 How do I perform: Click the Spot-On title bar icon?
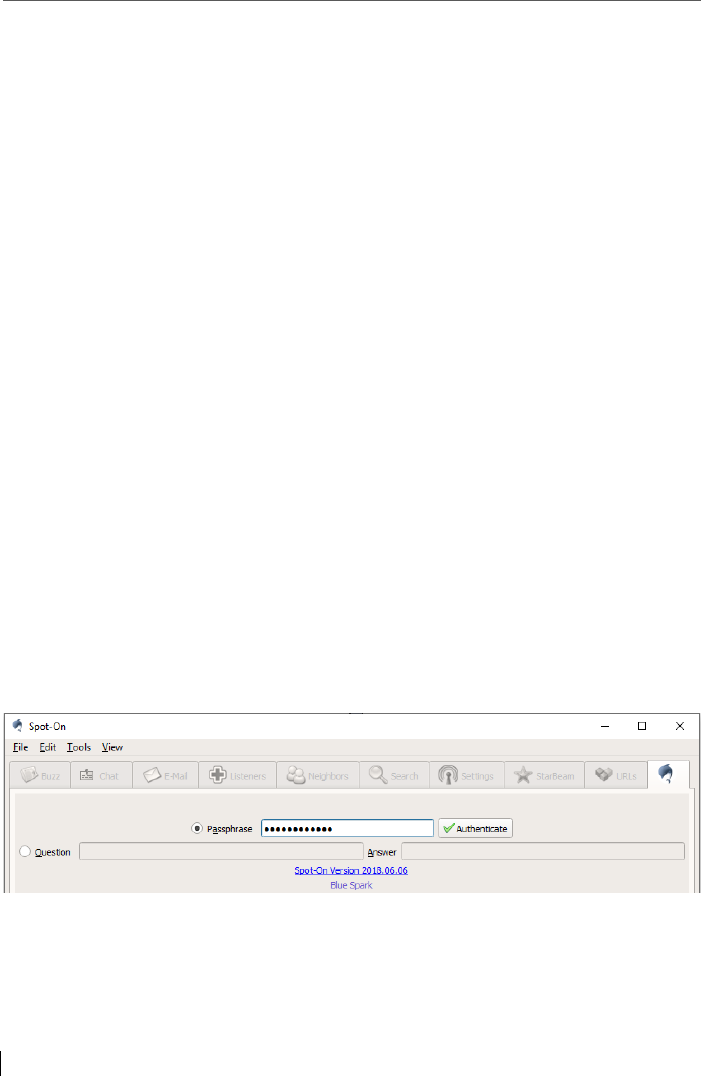18,725
